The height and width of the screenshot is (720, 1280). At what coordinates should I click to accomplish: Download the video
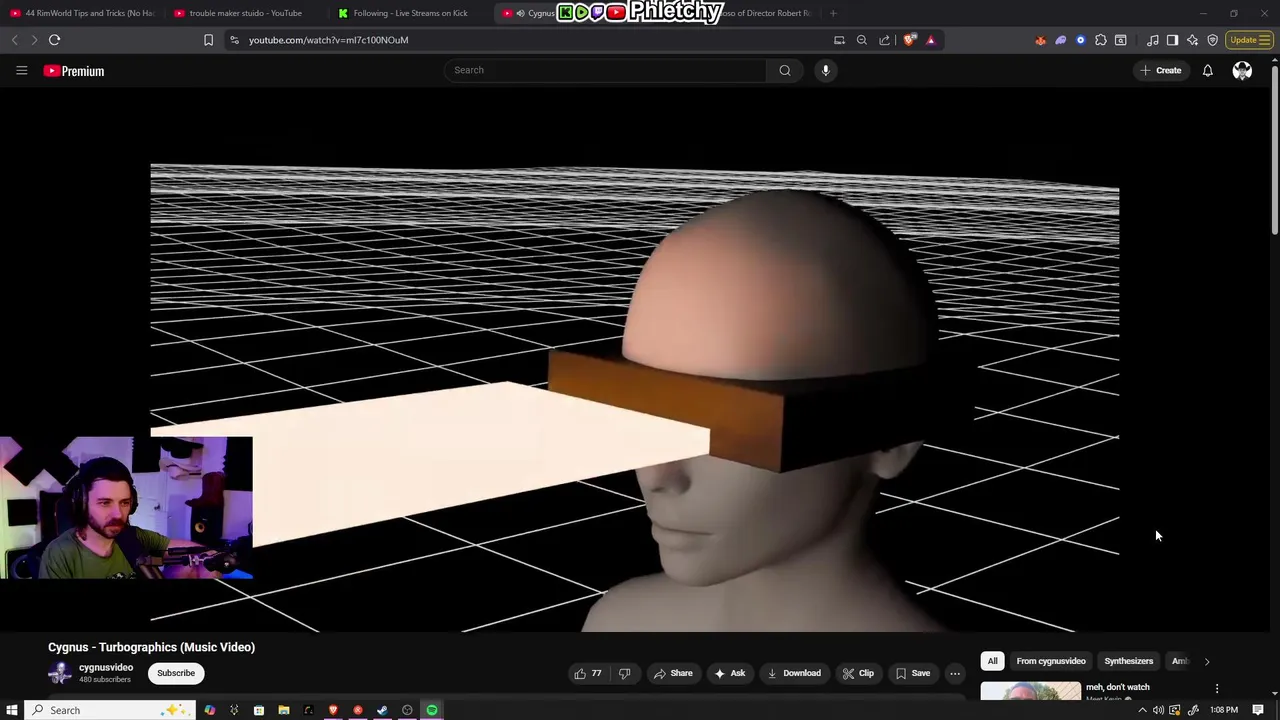[793, 673]
